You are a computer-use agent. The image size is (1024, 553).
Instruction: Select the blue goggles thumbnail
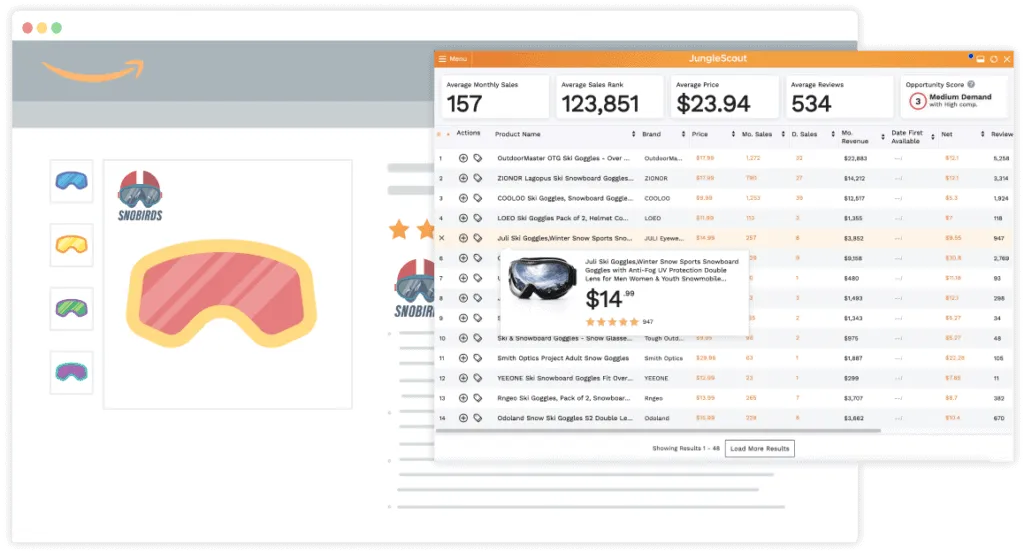coord(72,180)
